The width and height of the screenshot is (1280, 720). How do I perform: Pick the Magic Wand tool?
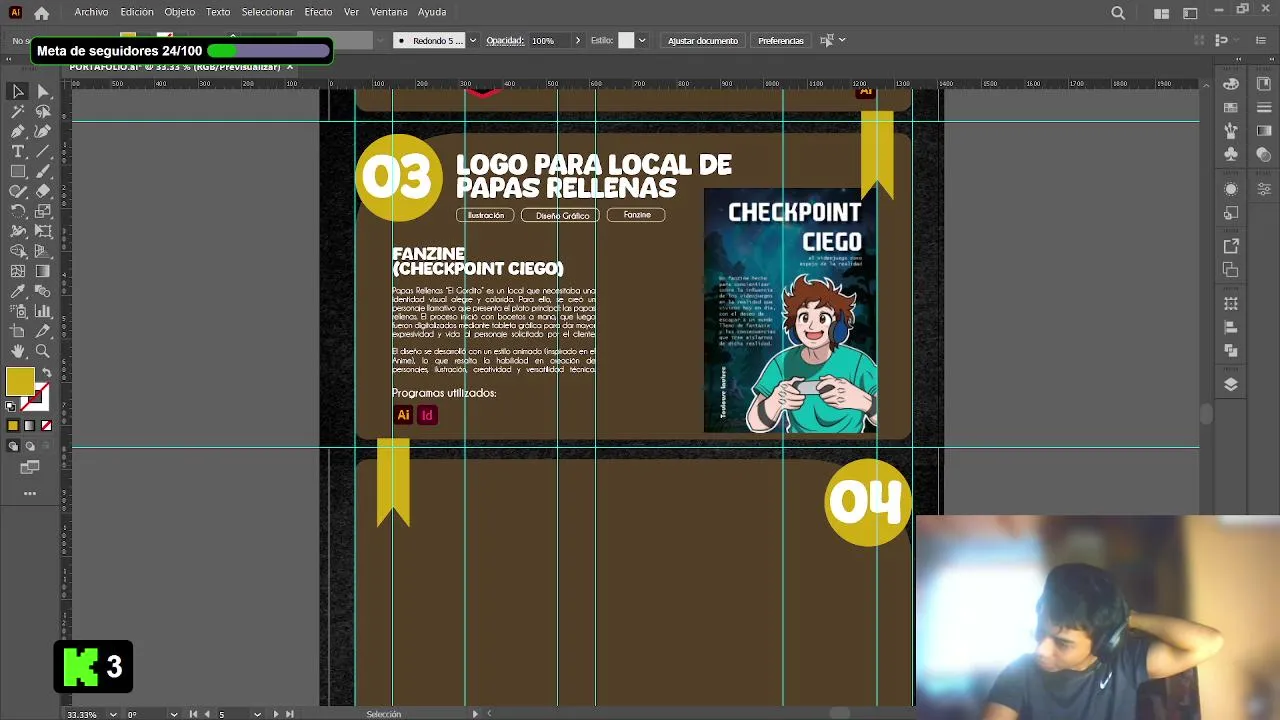(18, 111)
